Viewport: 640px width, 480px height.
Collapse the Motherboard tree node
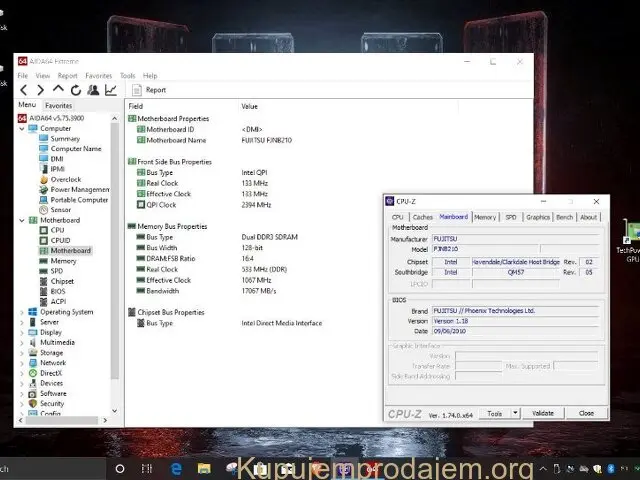22,220
